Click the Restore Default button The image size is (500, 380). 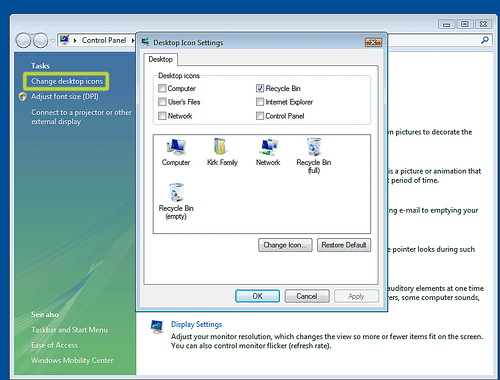(x=344, y=245)
